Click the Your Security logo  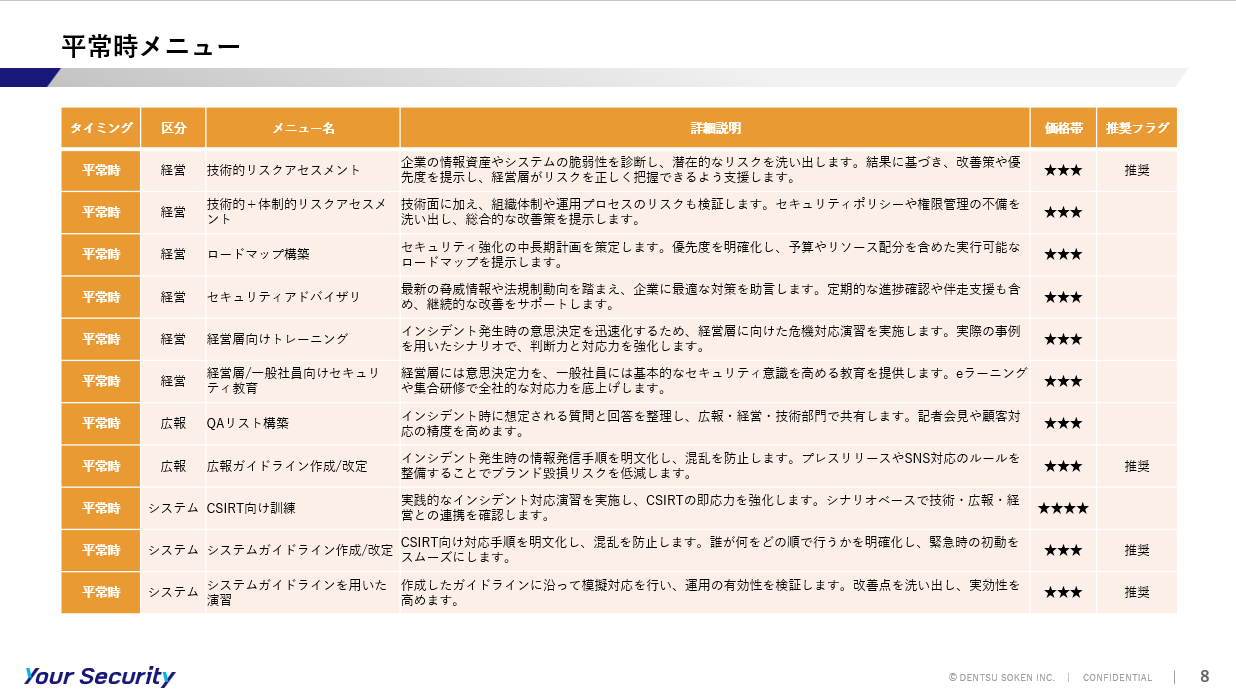99,676
